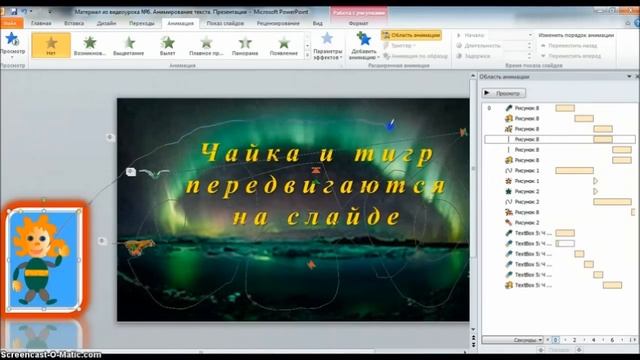Image resolution: width=640 pixels, height=360 pixels.
Task: Click the Save icon in quick access toolbar
Action: (13, 11)
